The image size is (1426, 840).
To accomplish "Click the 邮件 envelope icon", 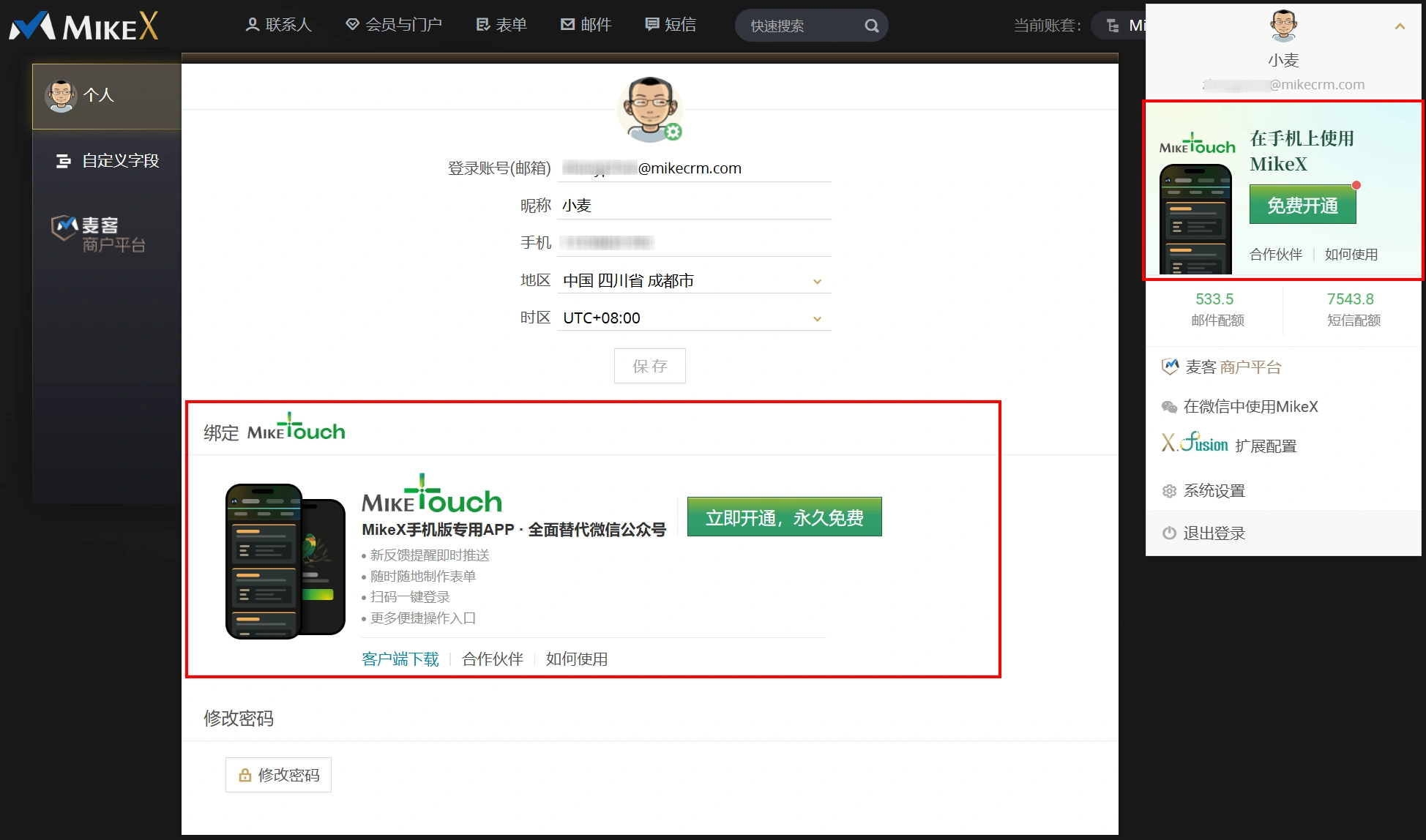I will pos(567,25).
